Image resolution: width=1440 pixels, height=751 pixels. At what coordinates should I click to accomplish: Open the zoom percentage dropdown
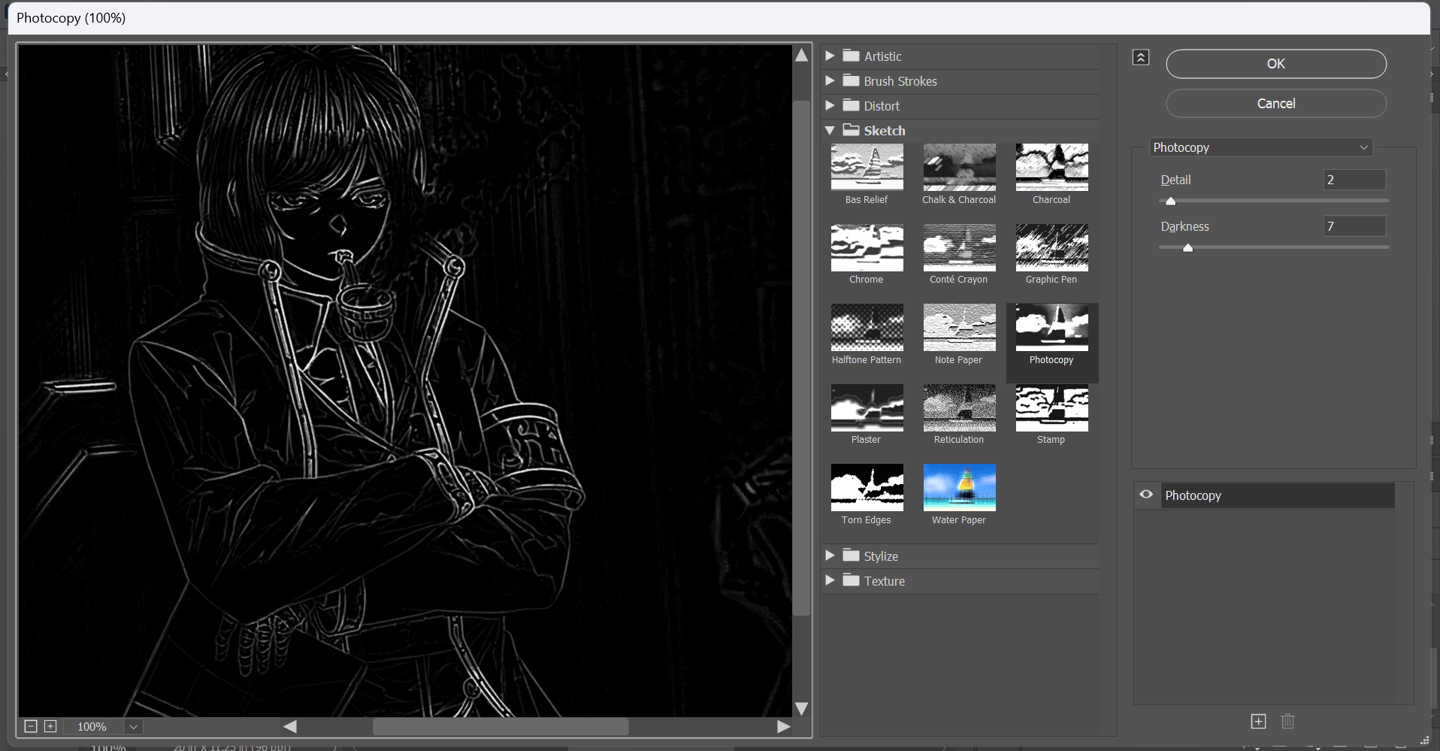coord(133,727)
